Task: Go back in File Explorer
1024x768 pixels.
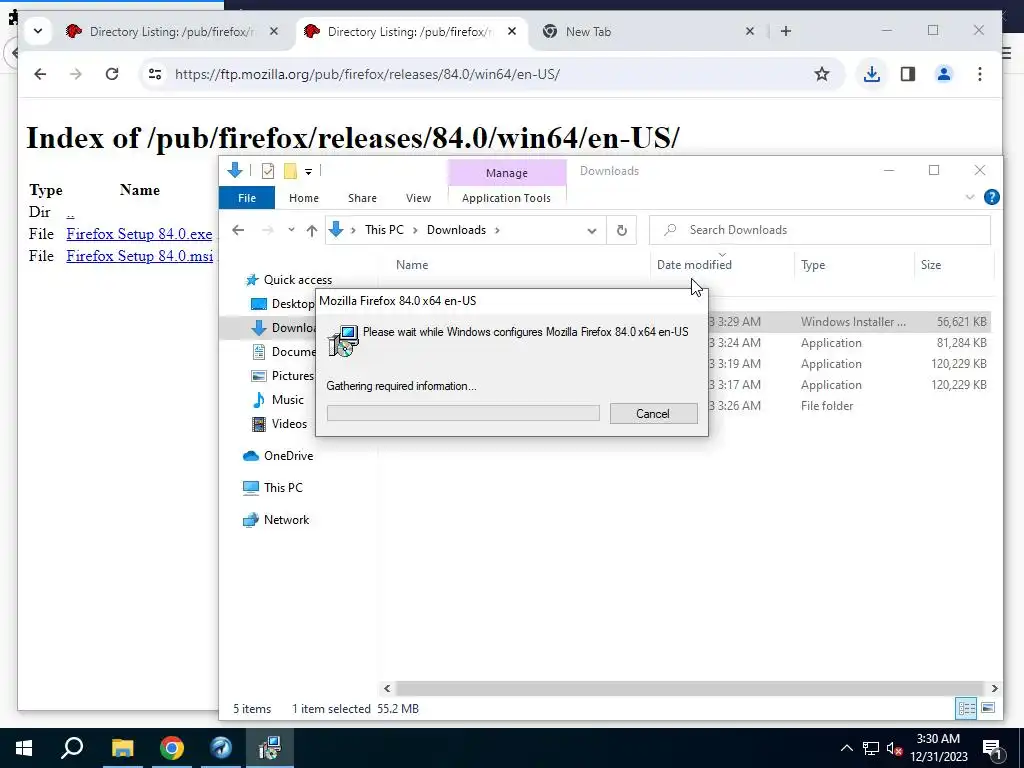Action: coord(238,230)
